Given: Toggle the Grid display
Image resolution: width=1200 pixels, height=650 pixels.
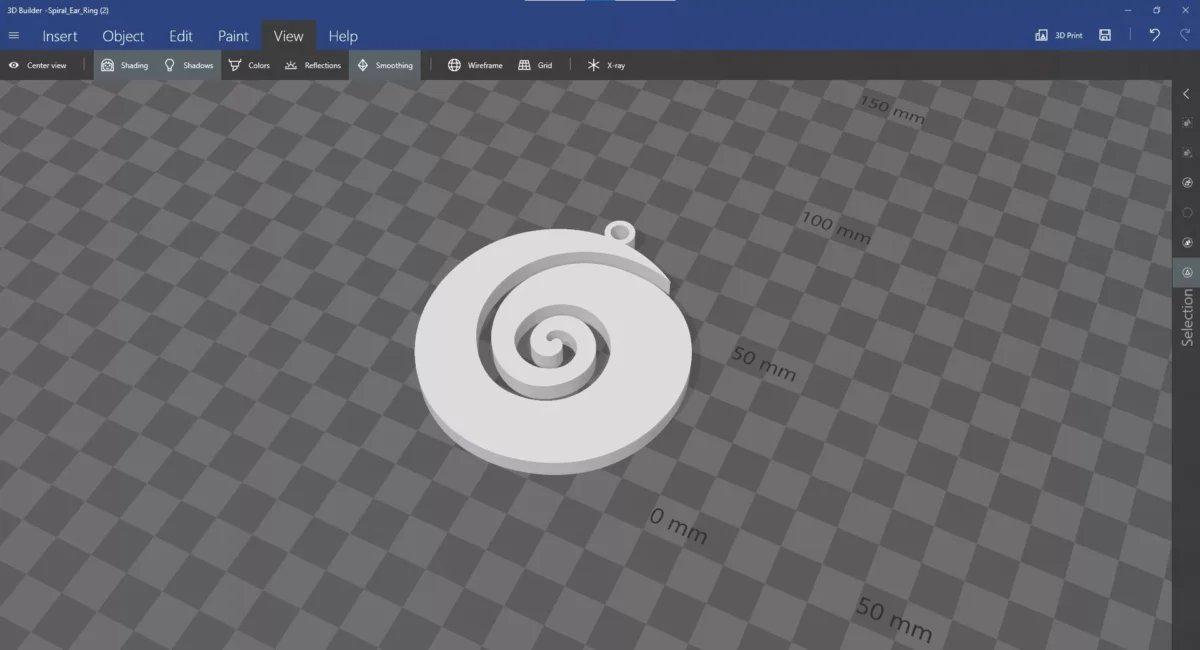Looking at the screenshot, I should click(x=536, y=65).
